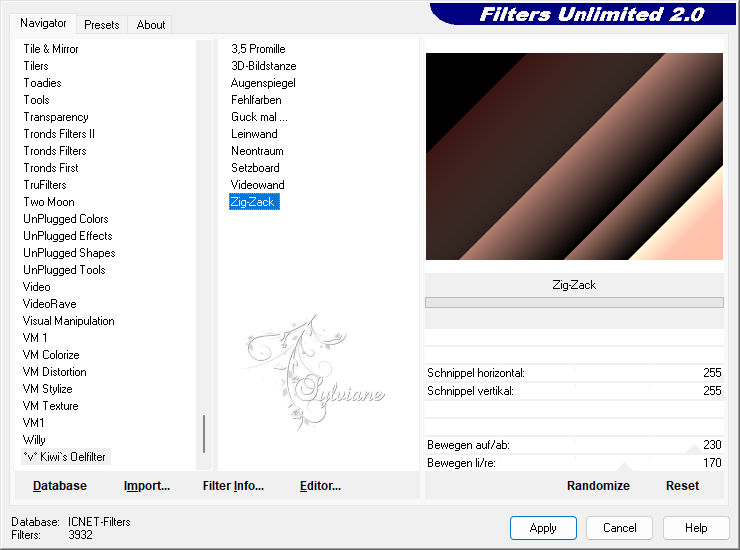Open the Database button
Image resolution: width=740 pixels, height=550 pixels.
[60, 486]
